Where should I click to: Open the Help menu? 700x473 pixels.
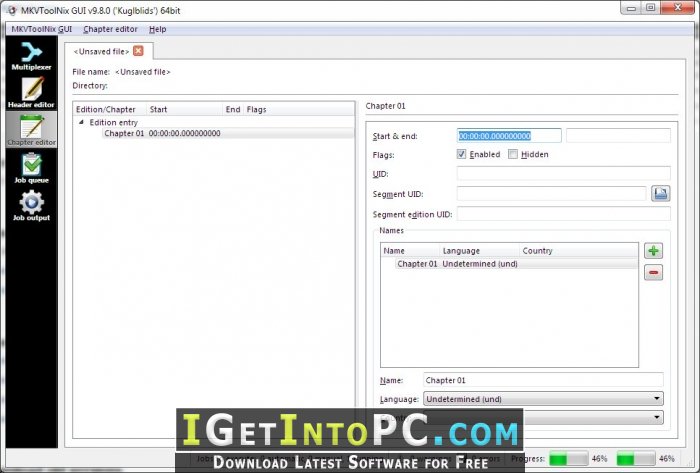158,29
